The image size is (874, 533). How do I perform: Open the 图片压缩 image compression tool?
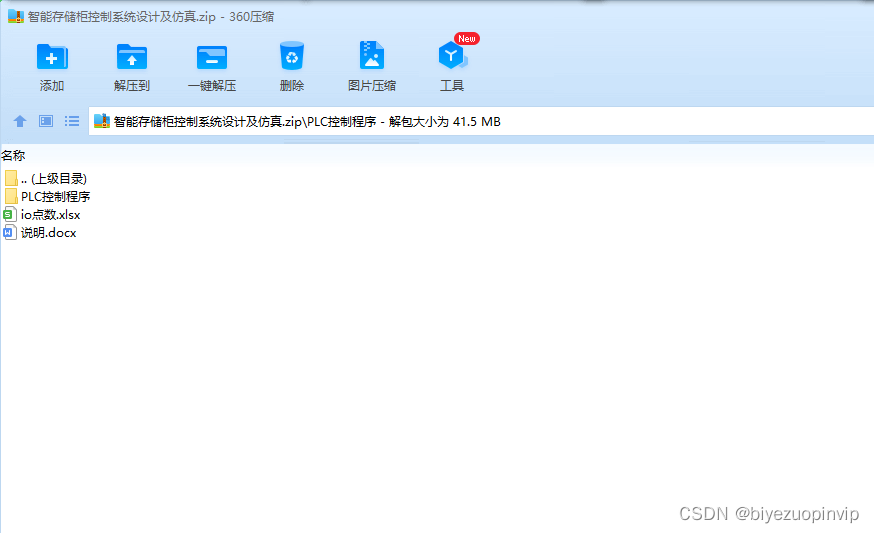point(371,57)
